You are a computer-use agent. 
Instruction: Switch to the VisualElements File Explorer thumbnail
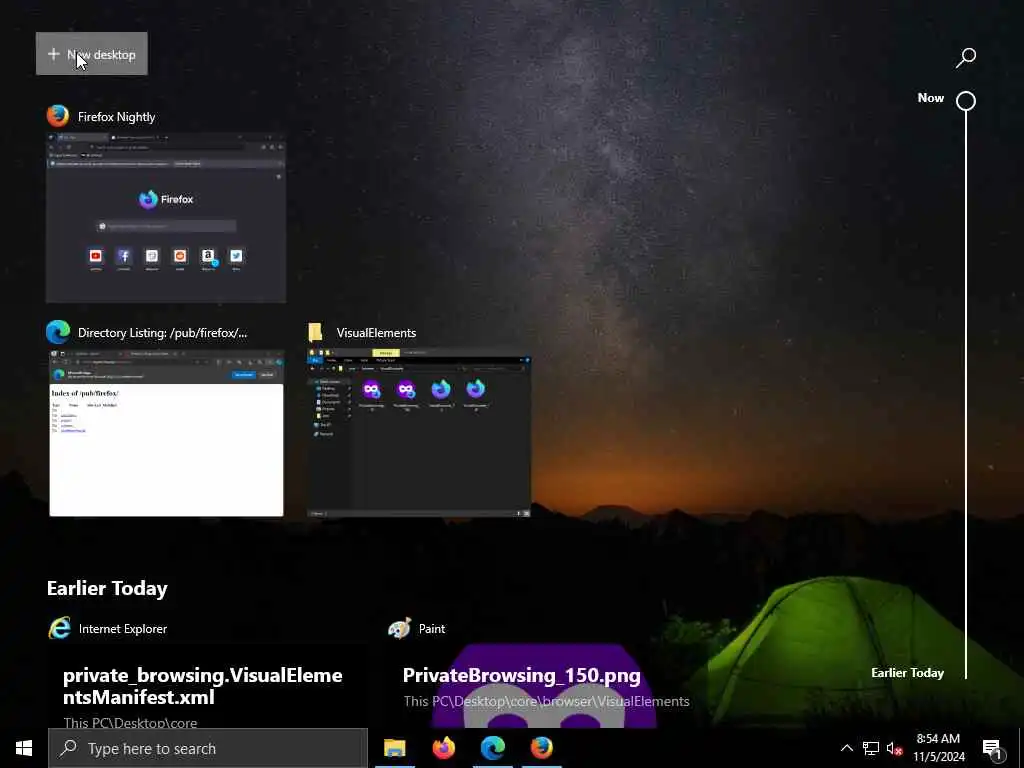pos(419,433)
